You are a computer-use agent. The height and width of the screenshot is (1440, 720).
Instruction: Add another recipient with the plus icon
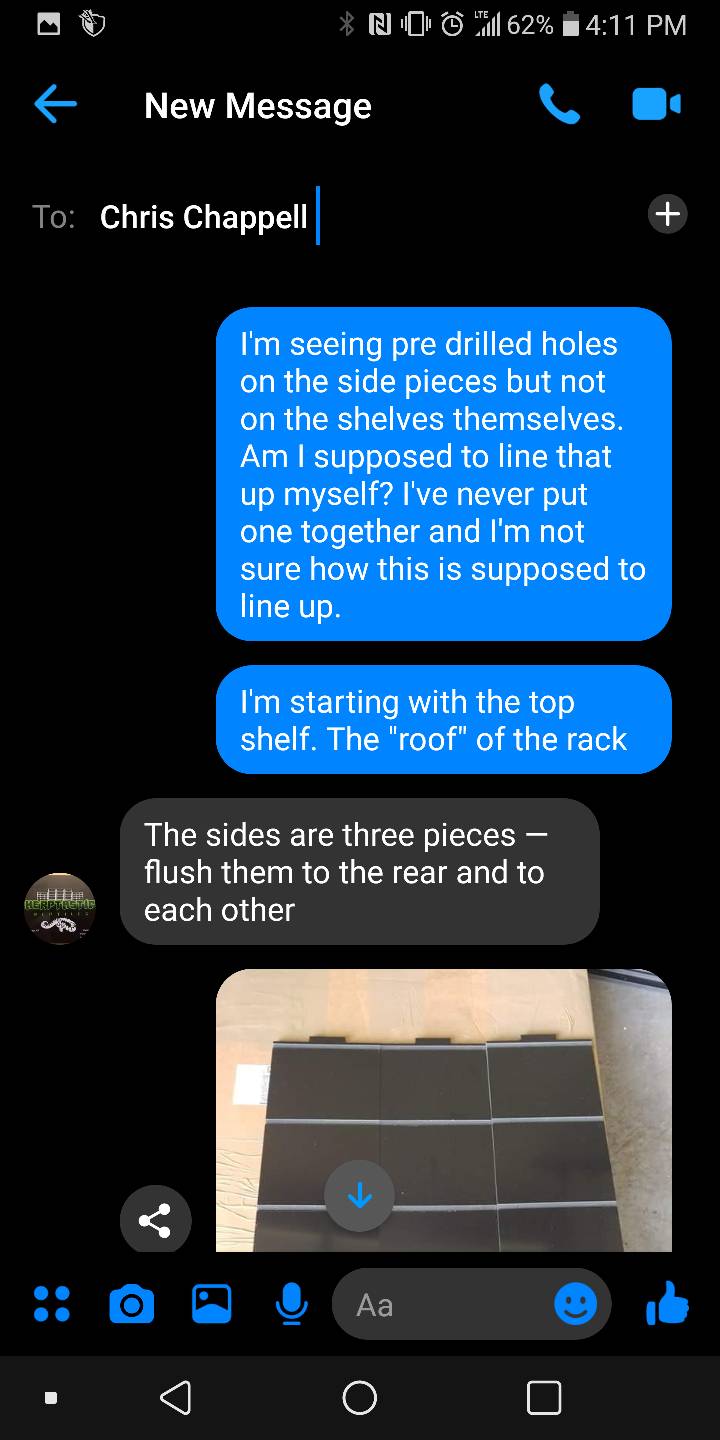point(667,214)
